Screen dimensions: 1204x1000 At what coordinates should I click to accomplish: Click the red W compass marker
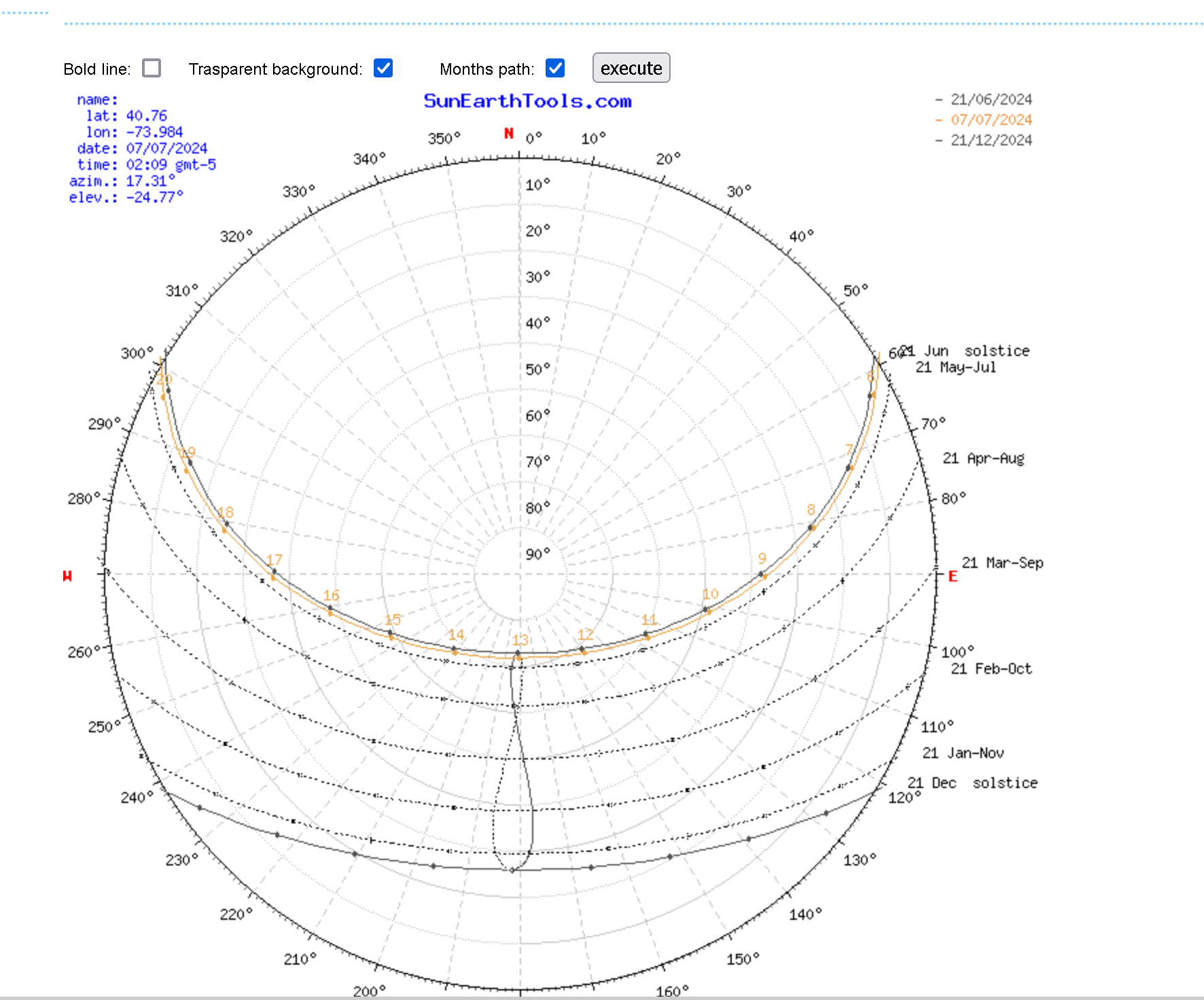tap(67, 576)
